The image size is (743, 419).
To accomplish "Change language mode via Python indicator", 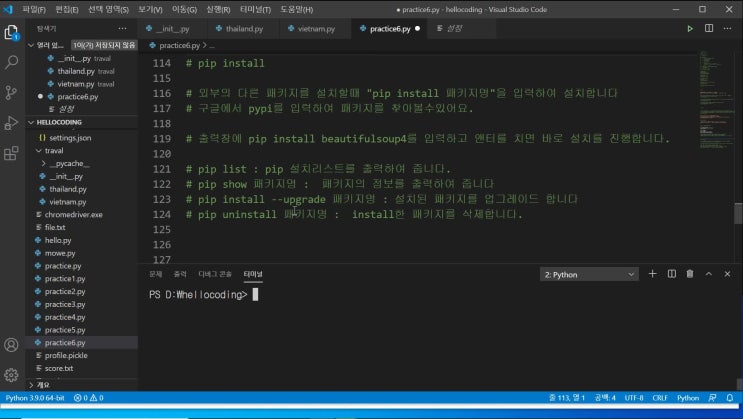I will coord(688,398).
